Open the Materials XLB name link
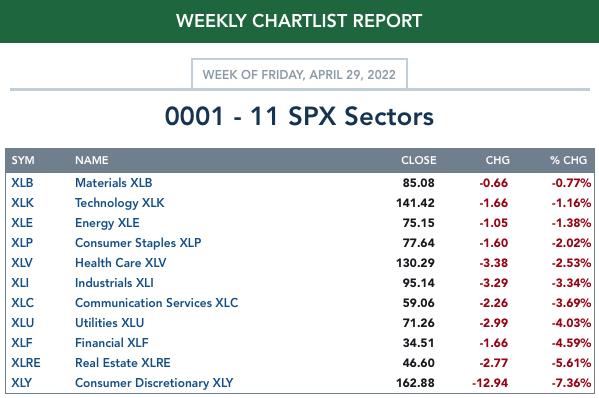The height and width of the screenshot is (398, 599). [113, 183]
